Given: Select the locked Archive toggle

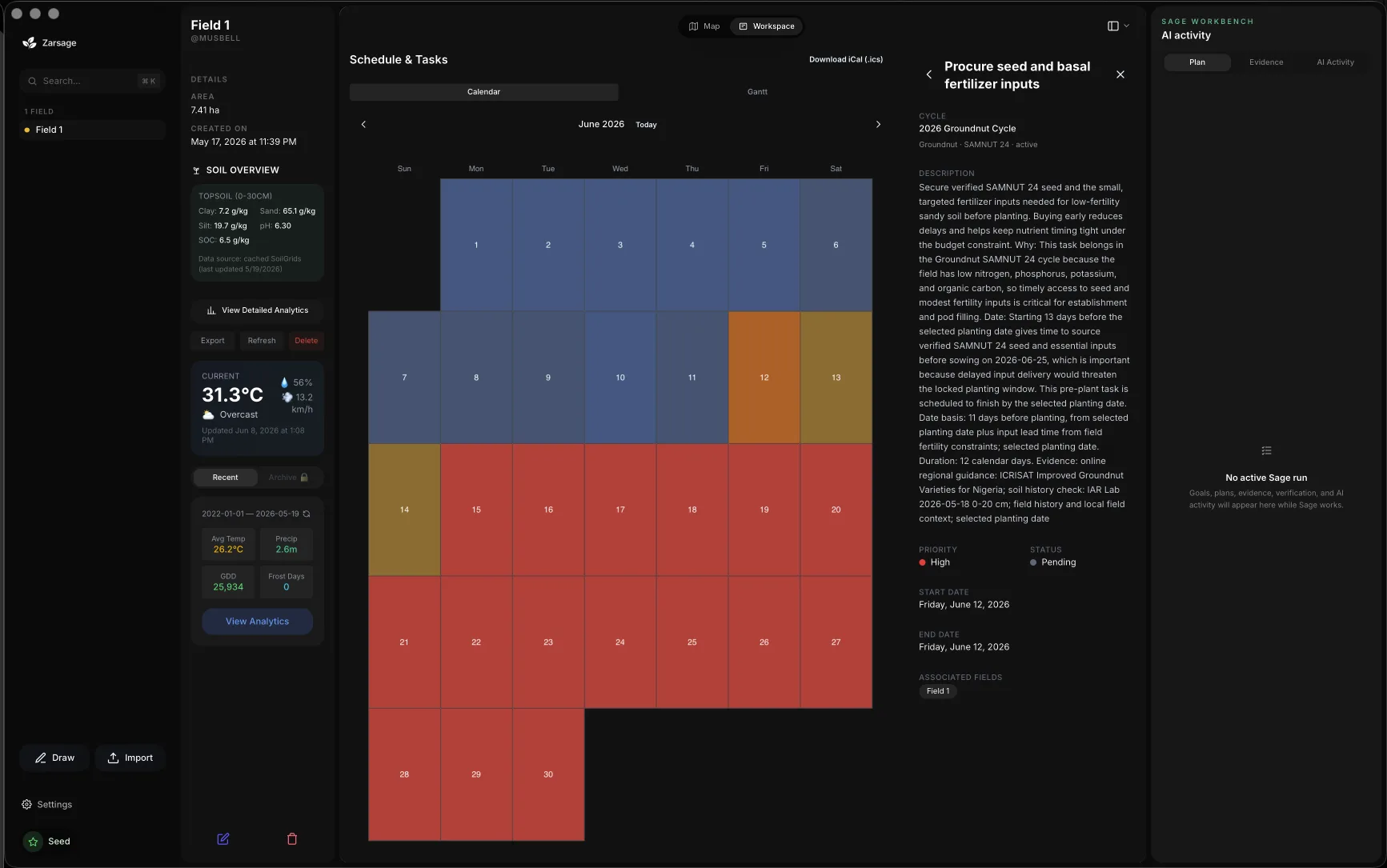Looking at the screenshot, I should [288, 478].
